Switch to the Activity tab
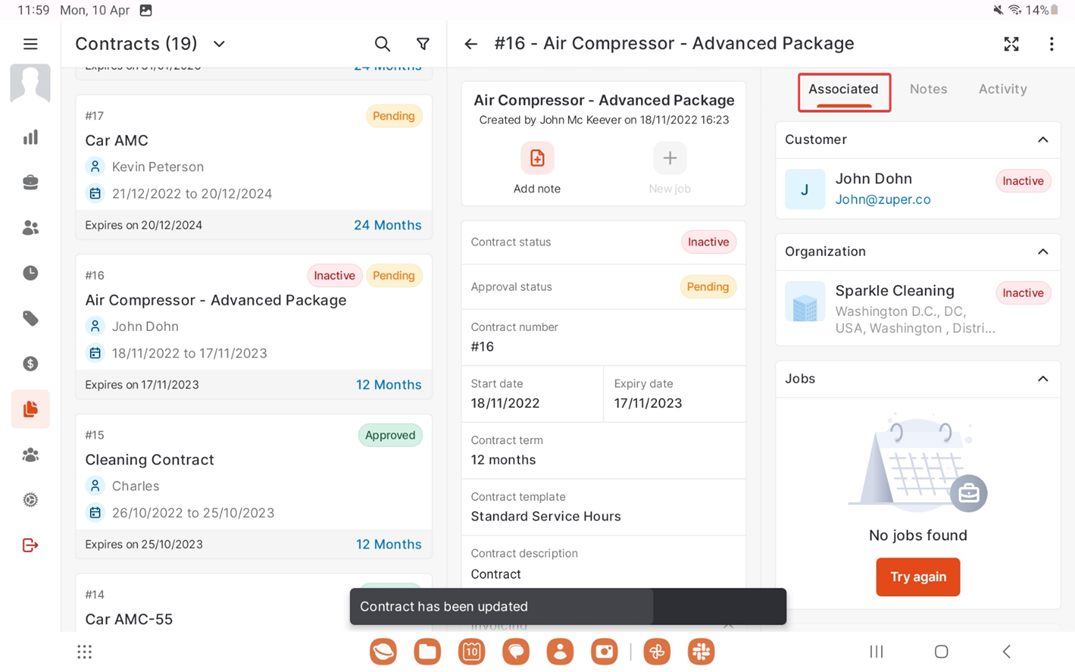1075x672 pixels. click(x=1002, y=89)
